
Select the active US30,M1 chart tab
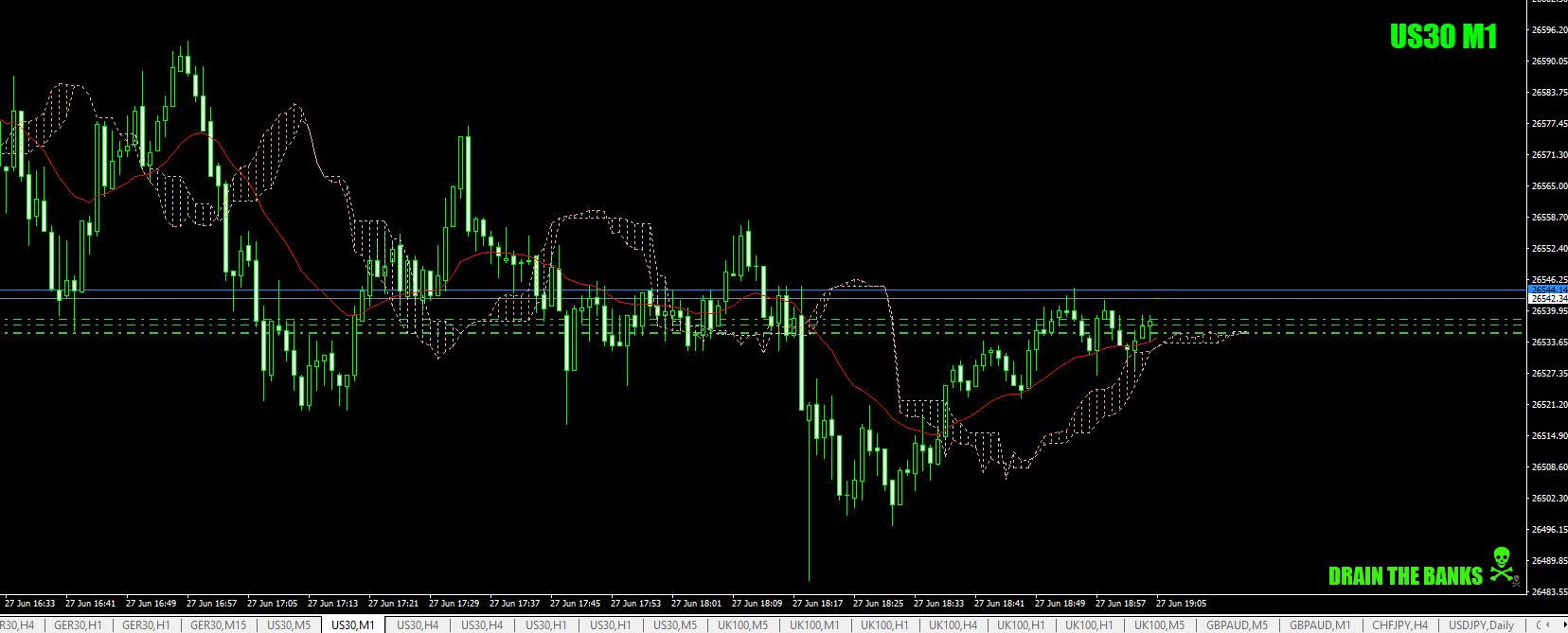coord(353,625)
